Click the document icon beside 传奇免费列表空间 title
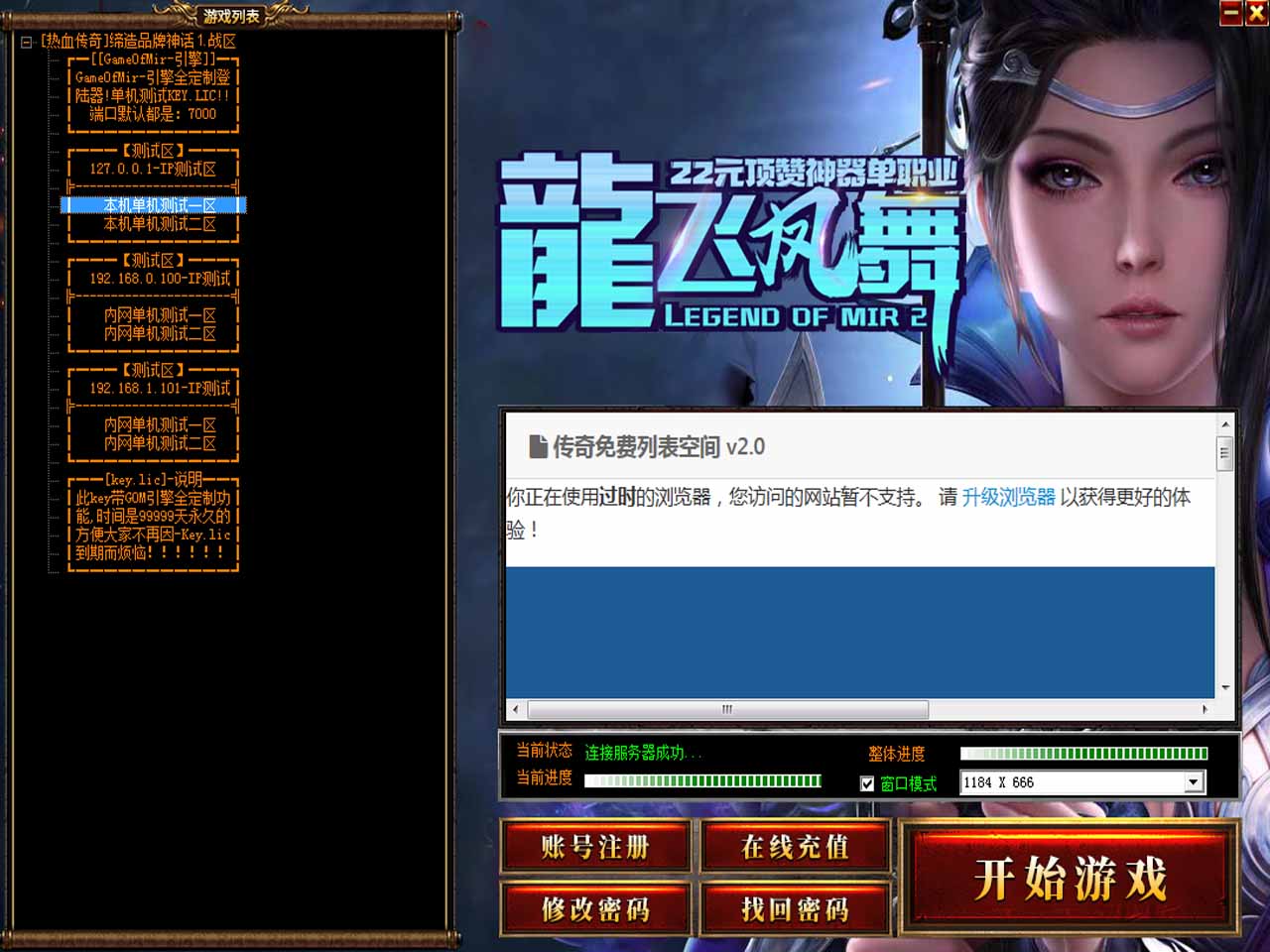1270x952 pixels. pos(538,447)
